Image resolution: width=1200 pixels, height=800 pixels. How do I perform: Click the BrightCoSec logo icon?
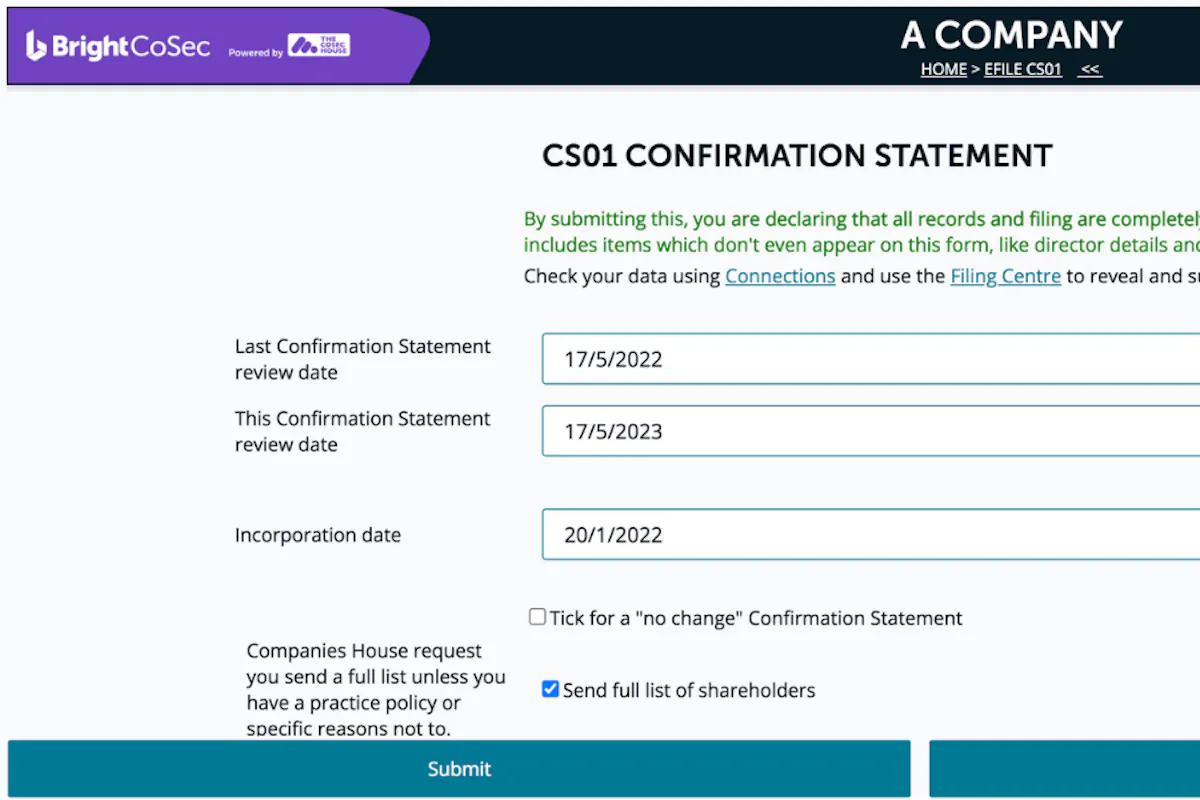36,46
